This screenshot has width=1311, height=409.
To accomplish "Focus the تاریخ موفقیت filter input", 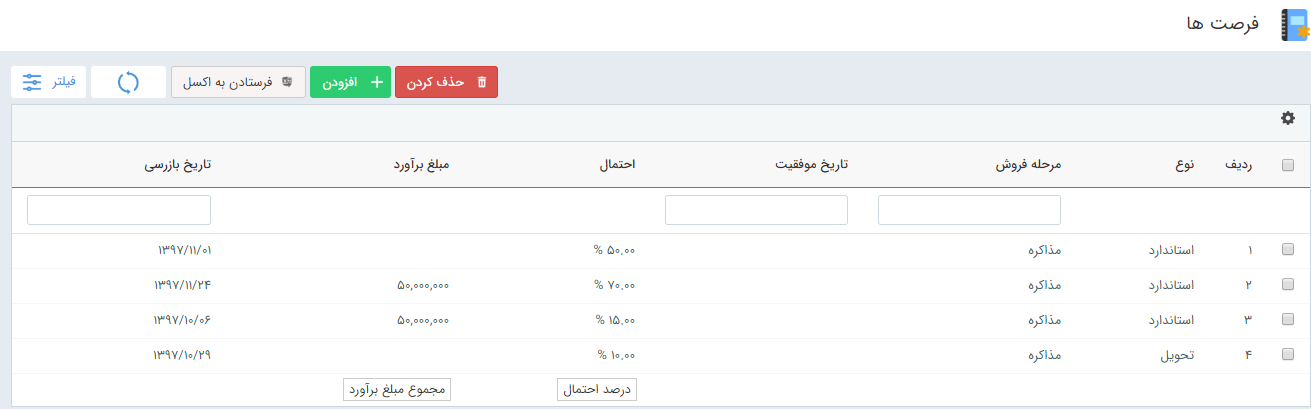I will point(756,210).
